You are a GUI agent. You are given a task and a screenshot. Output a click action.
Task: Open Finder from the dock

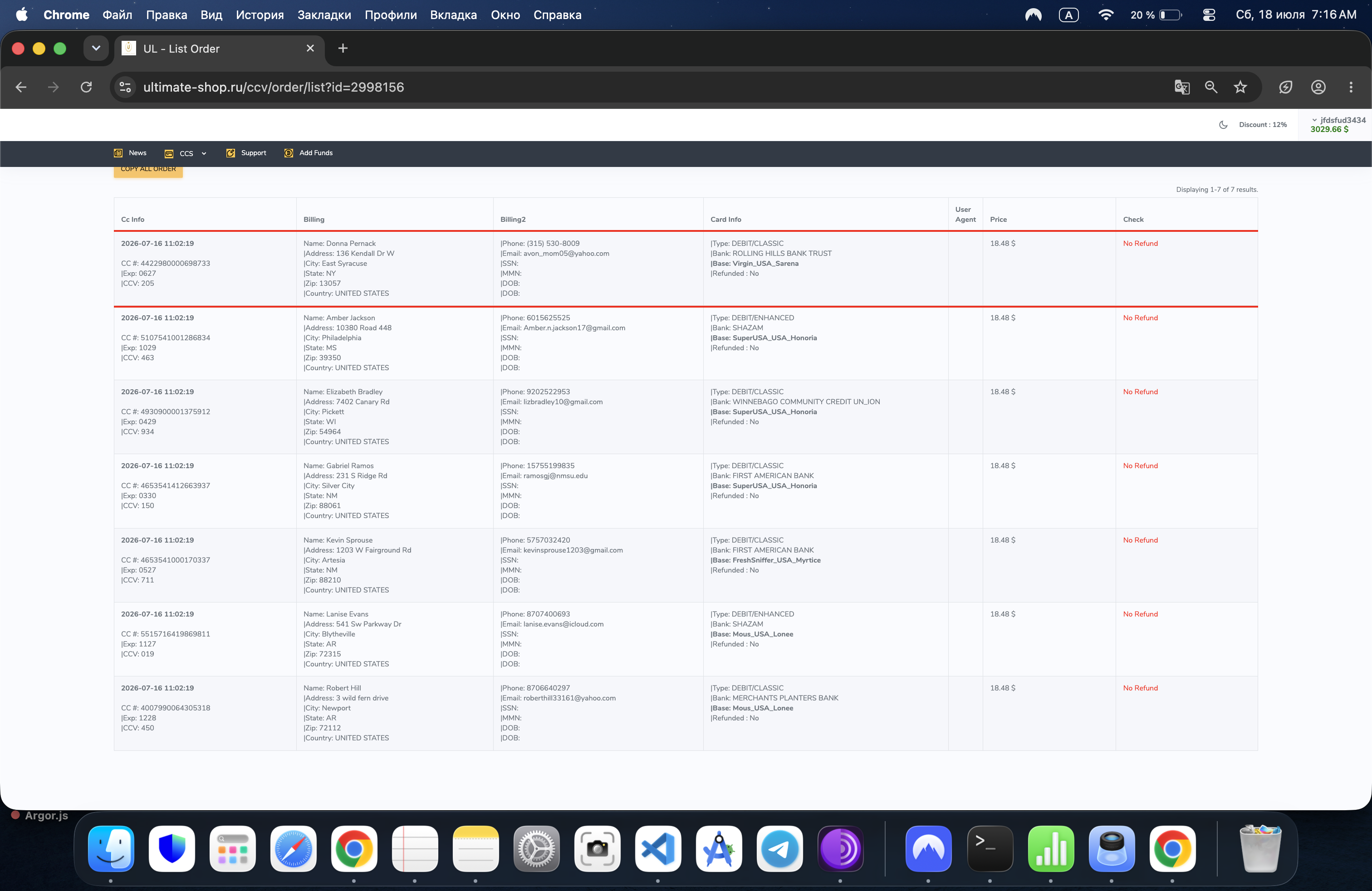[x=111, y=848]
